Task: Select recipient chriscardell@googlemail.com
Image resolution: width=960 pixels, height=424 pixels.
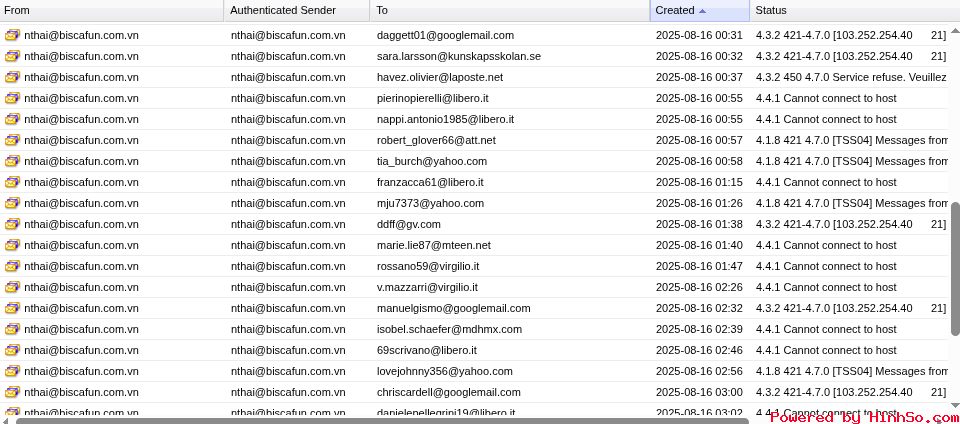Action: [449, 392]
